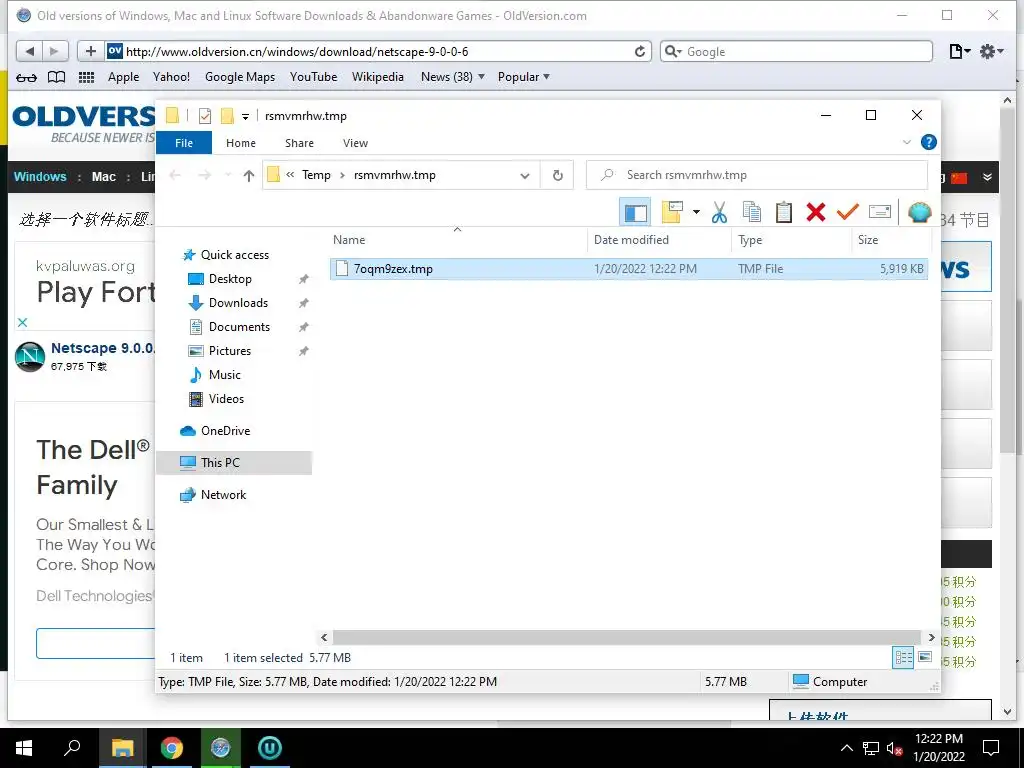Screen dimensions: 1024x768
Task: Open browser reading list glasses icon
Action: pos(26,77)
